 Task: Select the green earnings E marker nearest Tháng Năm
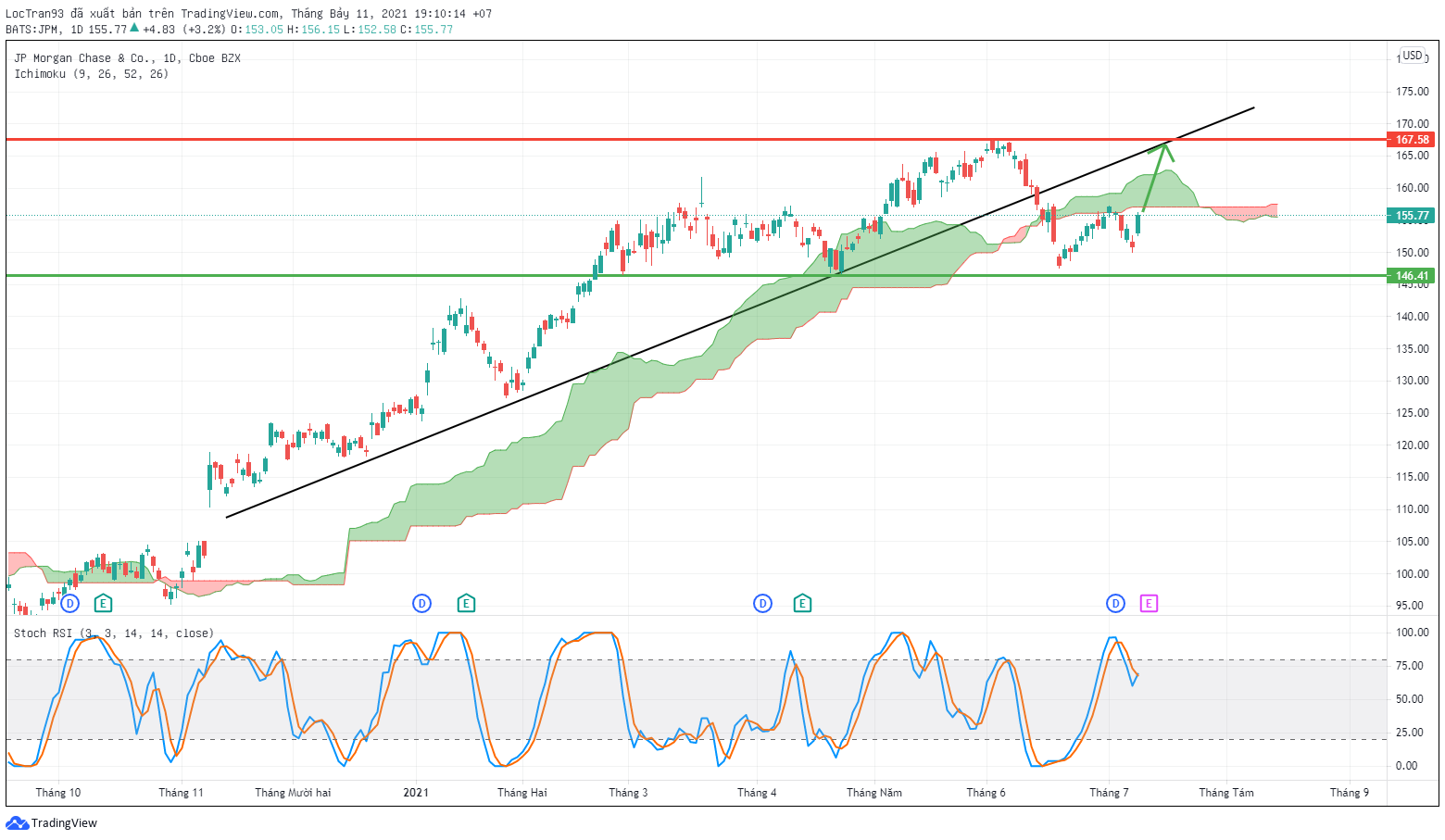tap(802, 604)
